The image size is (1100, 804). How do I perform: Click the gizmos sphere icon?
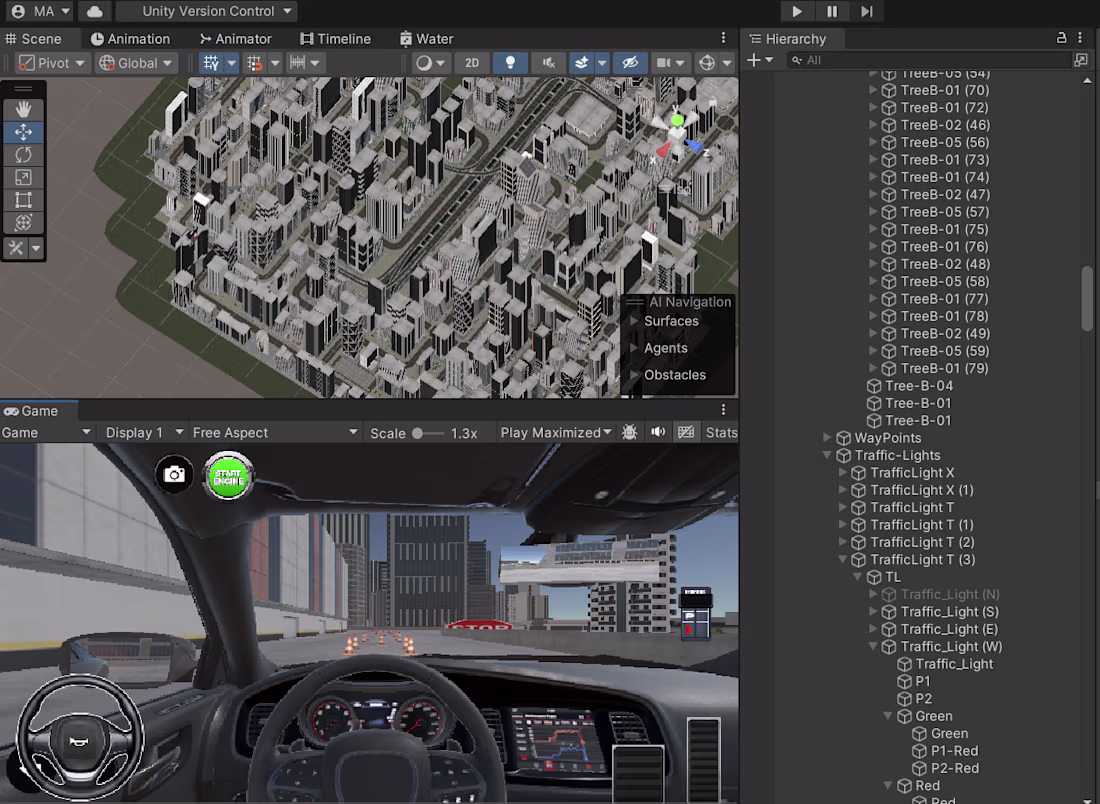click(x=707, y=63)
